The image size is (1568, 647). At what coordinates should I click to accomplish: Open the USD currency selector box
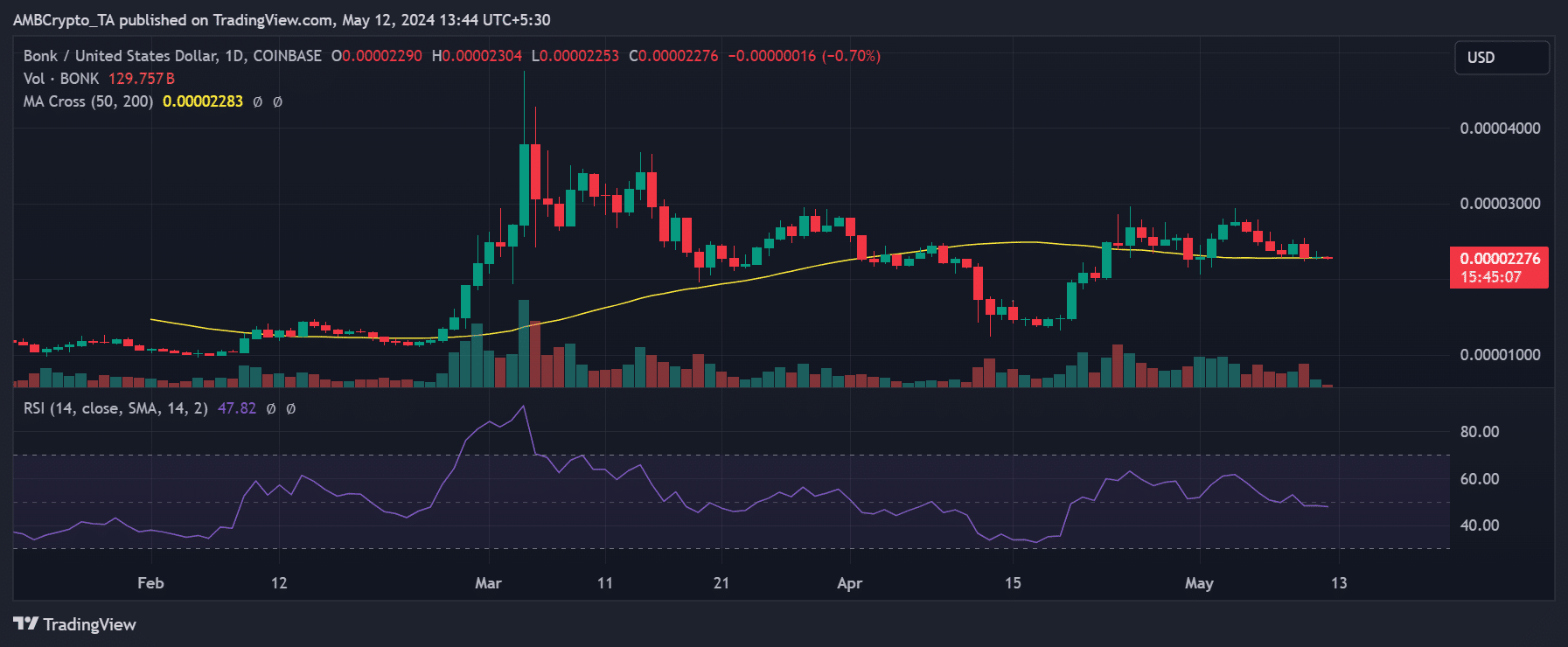tap(1502, 58)
